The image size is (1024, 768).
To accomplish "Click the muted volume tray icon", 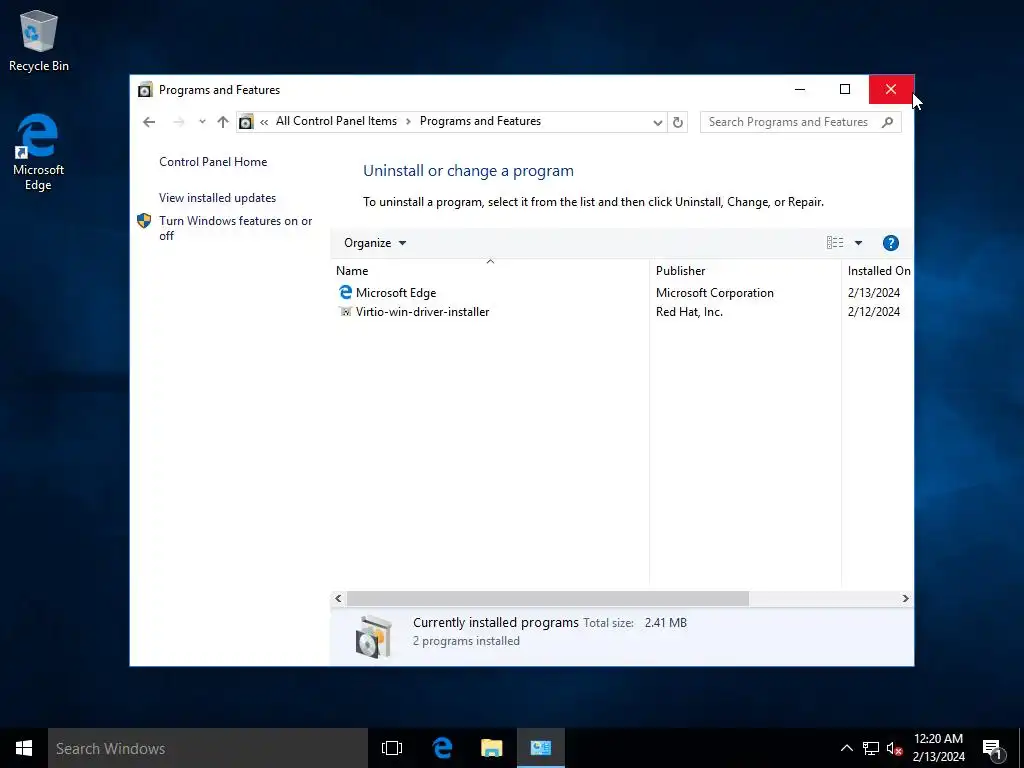I will (894, 748).
